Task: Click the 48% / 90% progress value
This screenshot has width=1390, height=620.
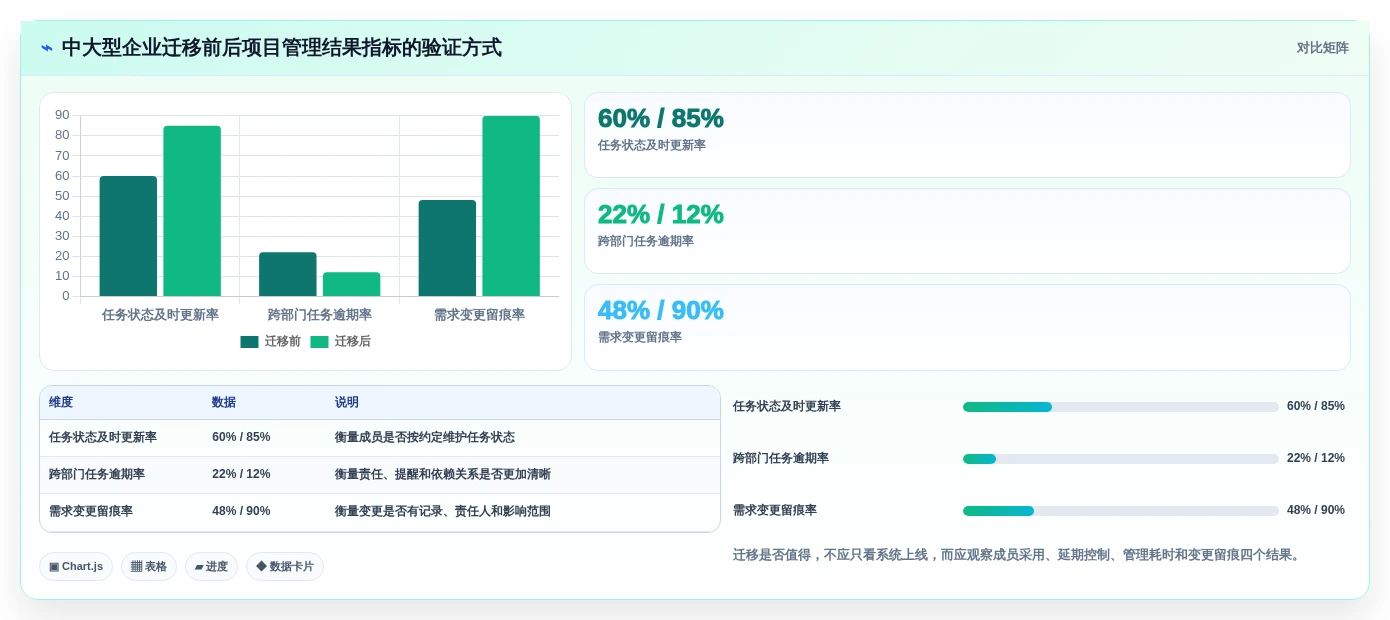Action: click(1316, 511)
